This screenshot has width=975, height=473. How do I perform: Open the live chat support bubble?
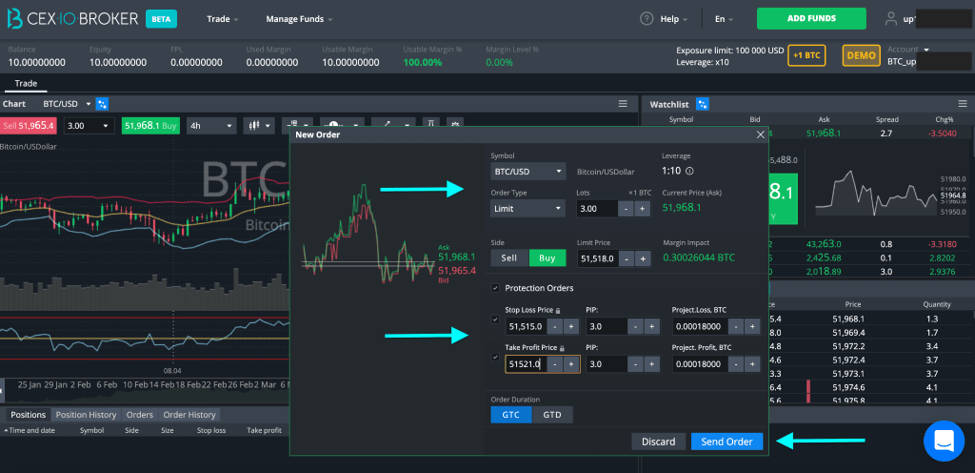click(943, 441)
